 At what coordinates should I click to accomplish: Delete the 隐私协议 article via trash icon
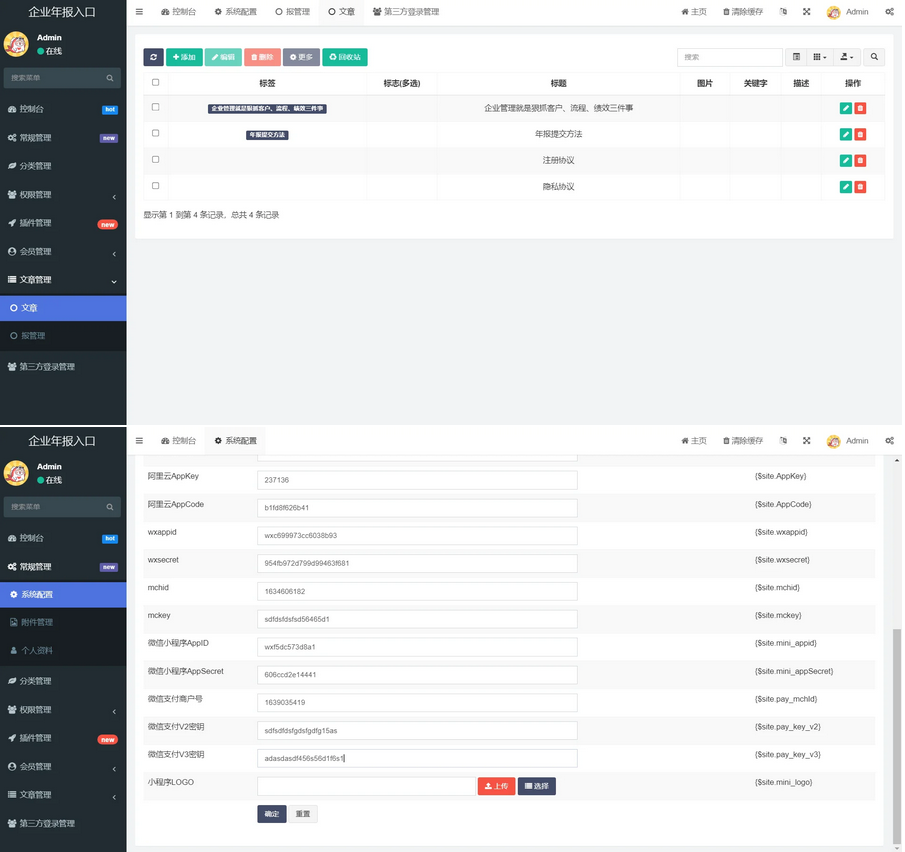[860, 187]
